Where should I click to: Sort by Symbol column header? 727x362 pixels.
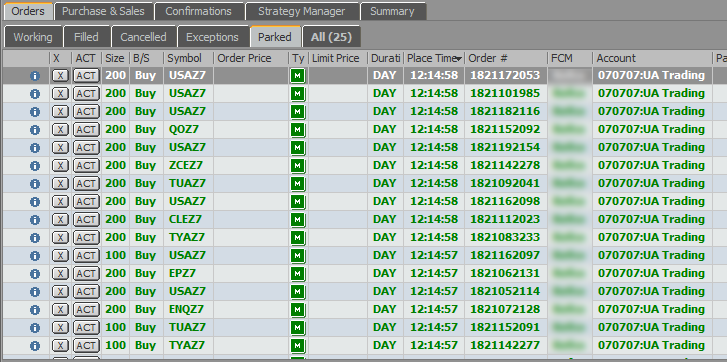(188, 58)
